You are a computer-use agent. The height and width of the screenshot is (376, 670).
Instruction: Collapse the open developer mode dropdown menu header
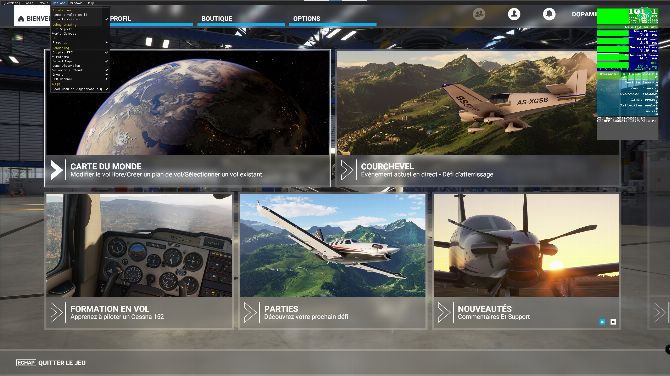[60, 3]
